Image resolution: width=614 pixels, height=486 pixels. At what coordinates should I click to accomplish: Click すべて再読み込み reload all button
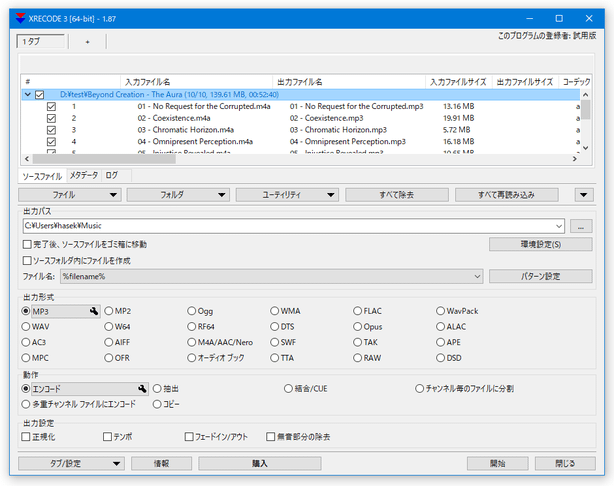click(x=506, y=195)
